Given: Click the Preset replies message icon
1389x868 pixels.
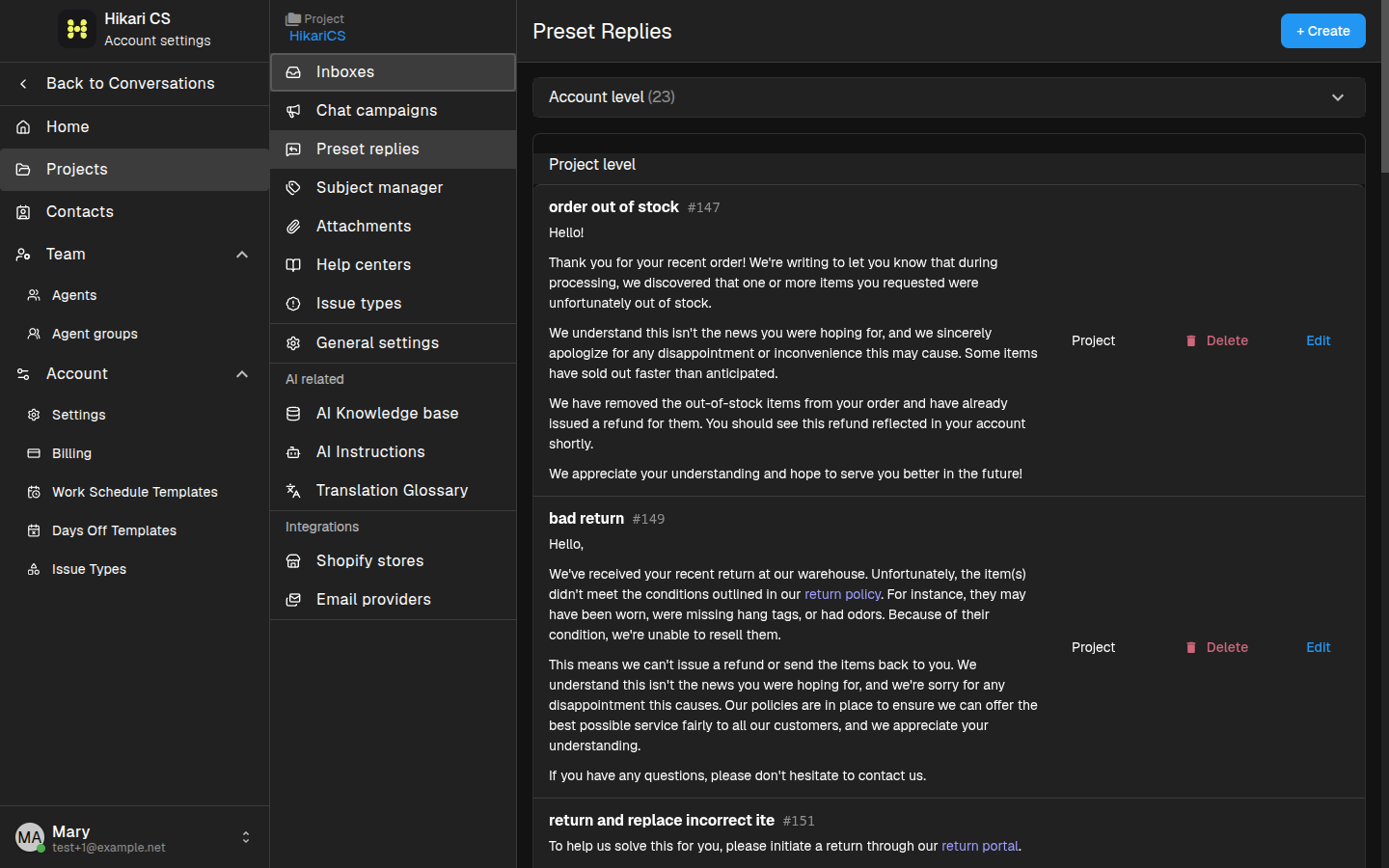Looking at the screenshot, I should (x=293, y=149).
